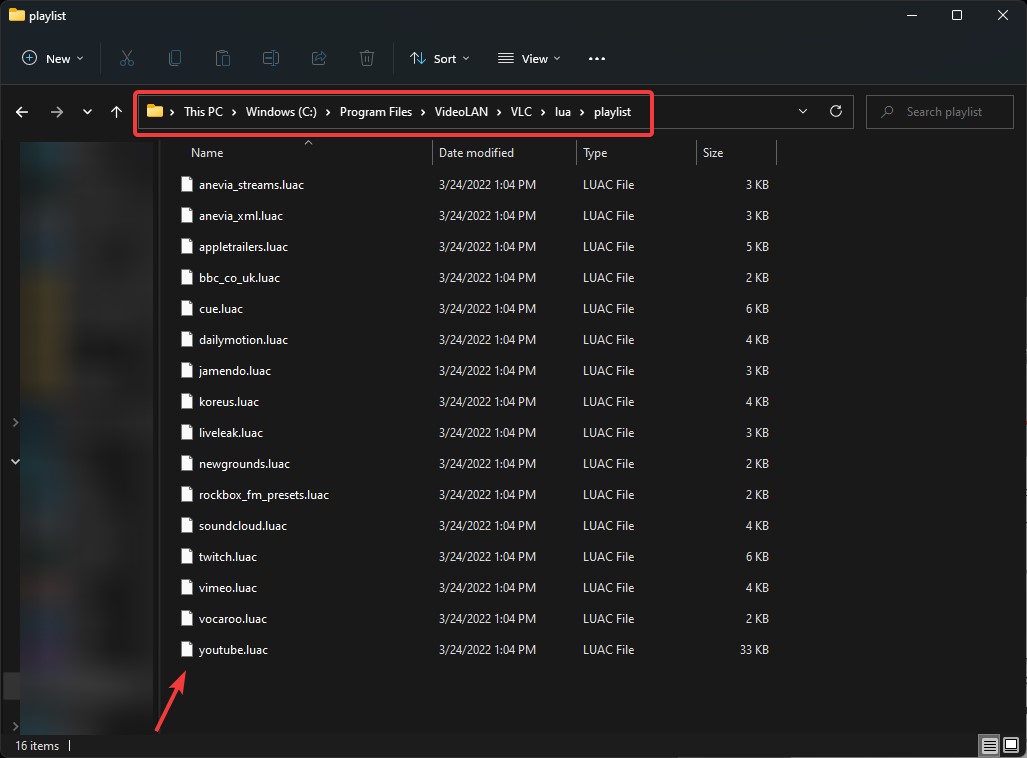1027x758 pixels.
Task: Click the Copy icon in toolbar
Action: [175, 58]
